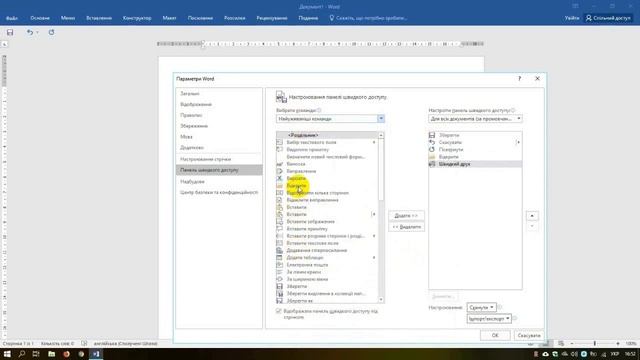Switch to the Рецензування ribbon tab
The width and height of the screenshot is (640, 360).
pyautogui.click(x=272, y=18)
